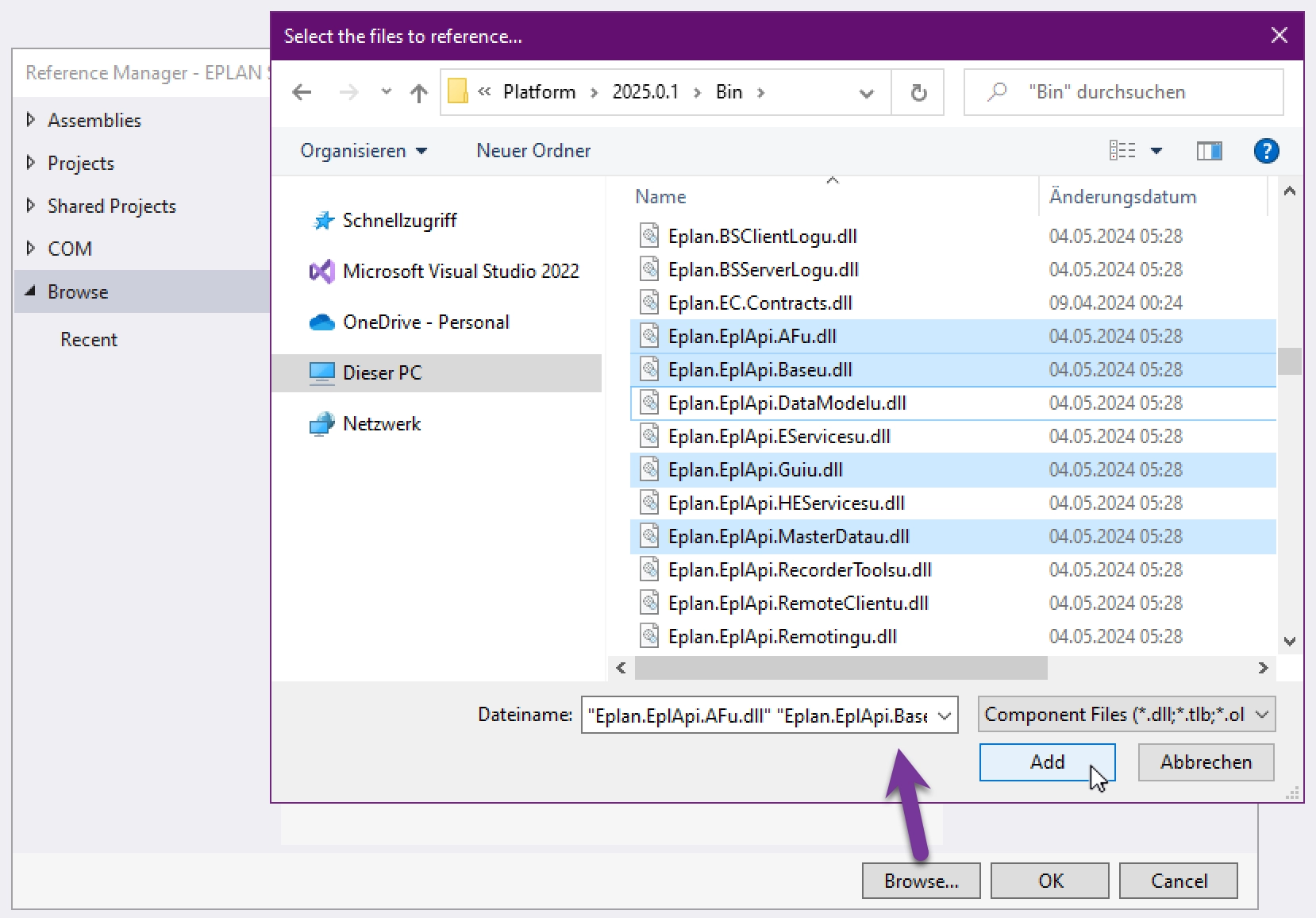Click the dll icon of Eplan.EC.Contracts.dll
1316x918 pixels.
coord(649,303)
